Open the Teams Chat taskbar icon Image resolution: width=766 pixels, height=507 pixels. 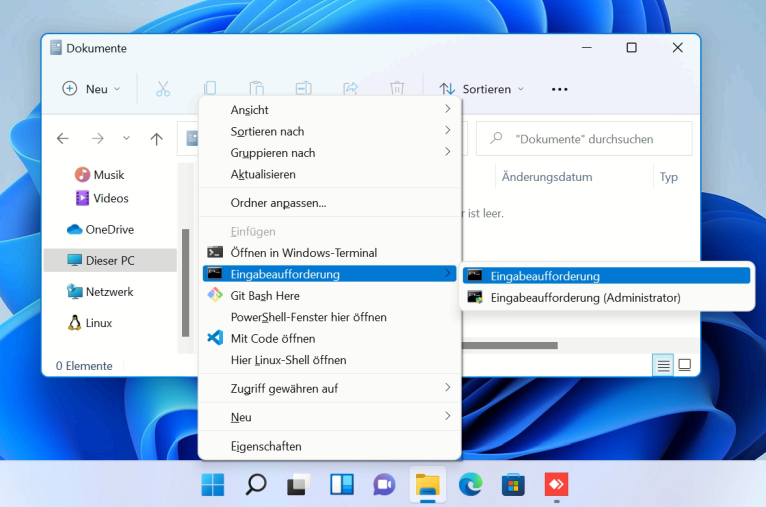[x=384, y=485]
